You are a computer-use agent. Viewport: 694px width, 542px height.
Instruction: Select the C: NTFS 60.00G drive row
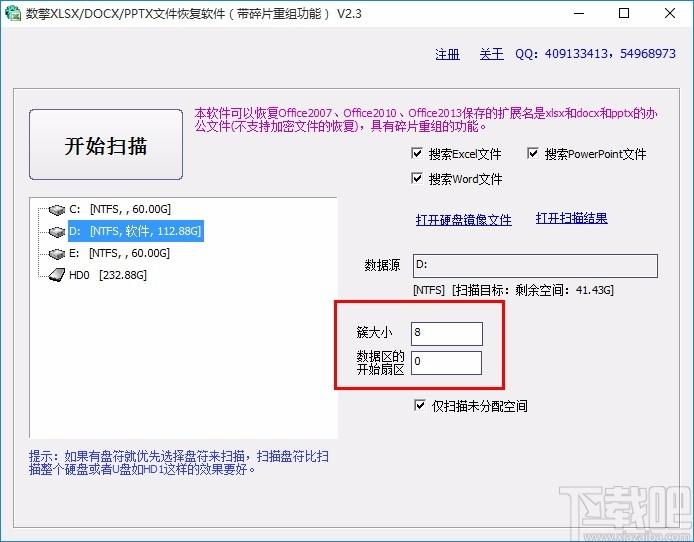pos(120,209)
